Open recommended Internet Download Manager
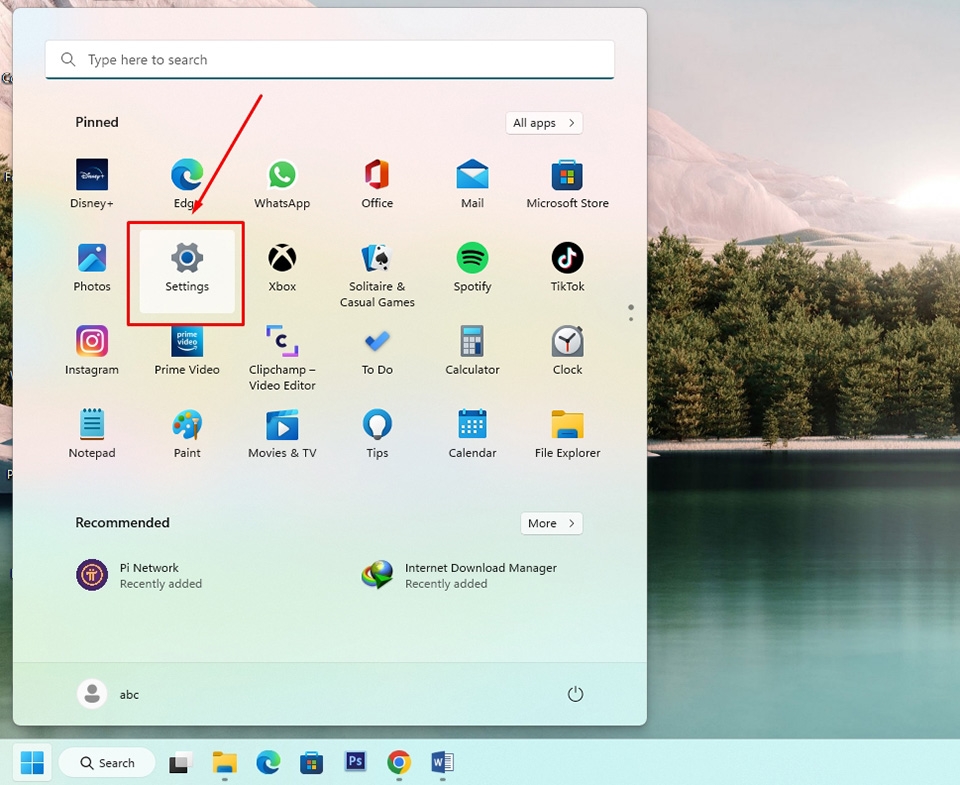Viewport: 960px width, 785px height. [459, 575]
